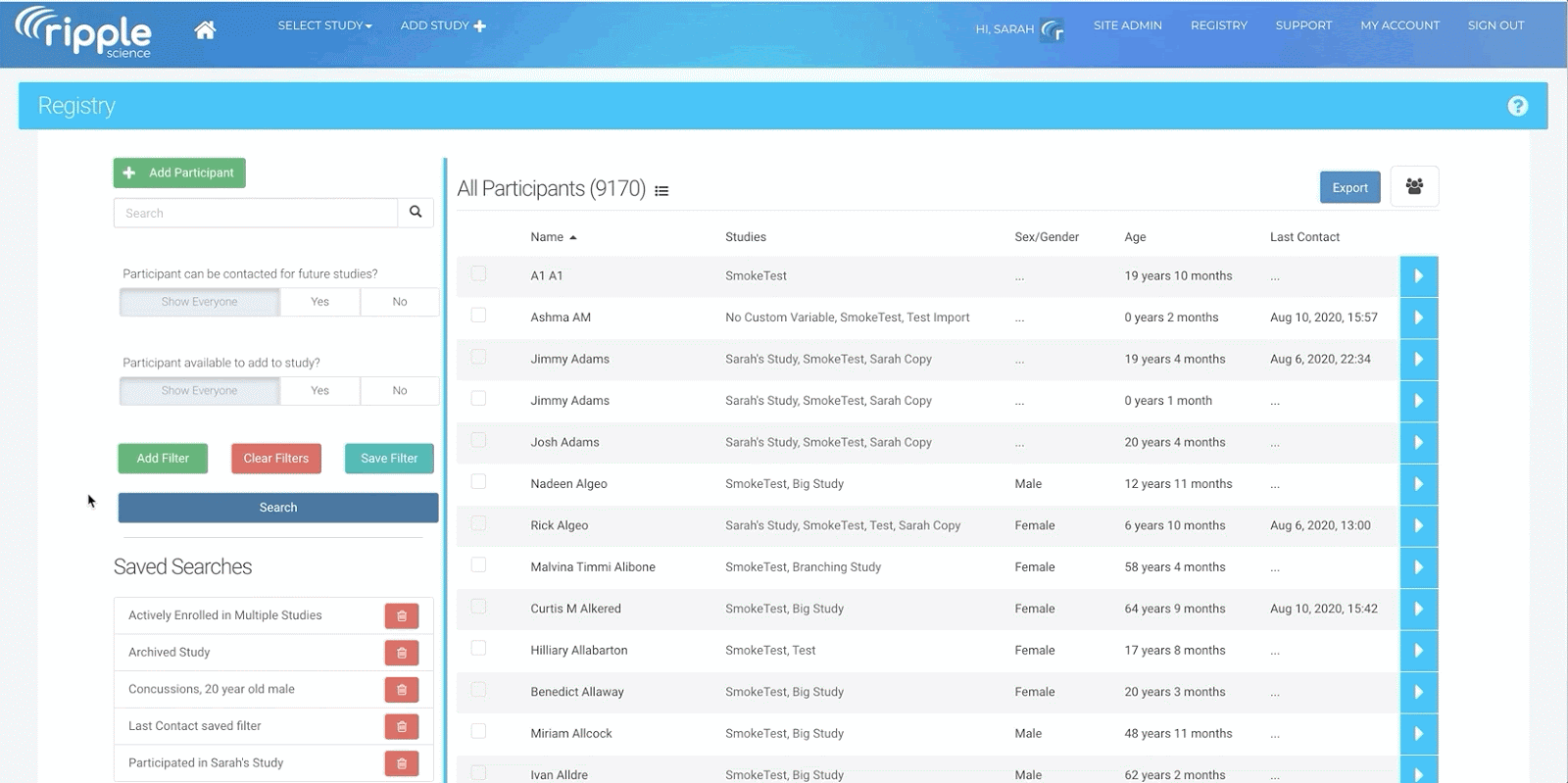Viewport: 1568px width, 783px height.
Task: Click in the participant search field
Action: coord(256,214)
